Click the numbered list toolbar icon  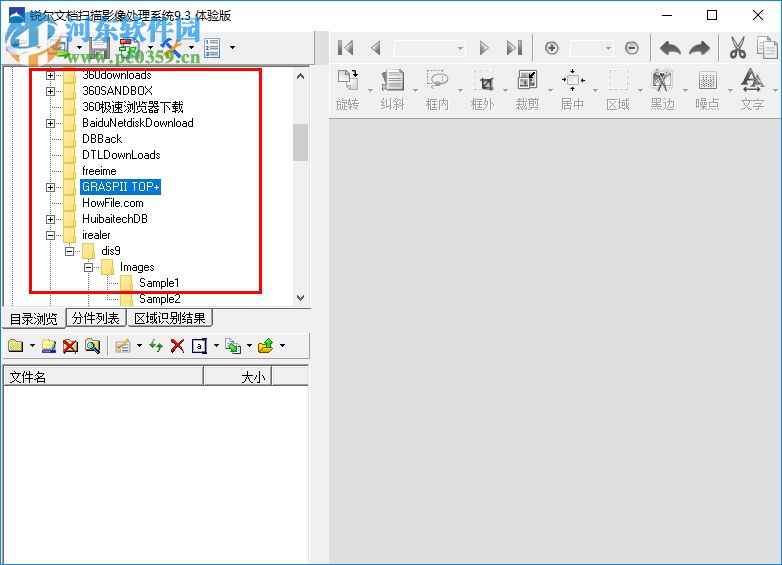pos(212,48)
